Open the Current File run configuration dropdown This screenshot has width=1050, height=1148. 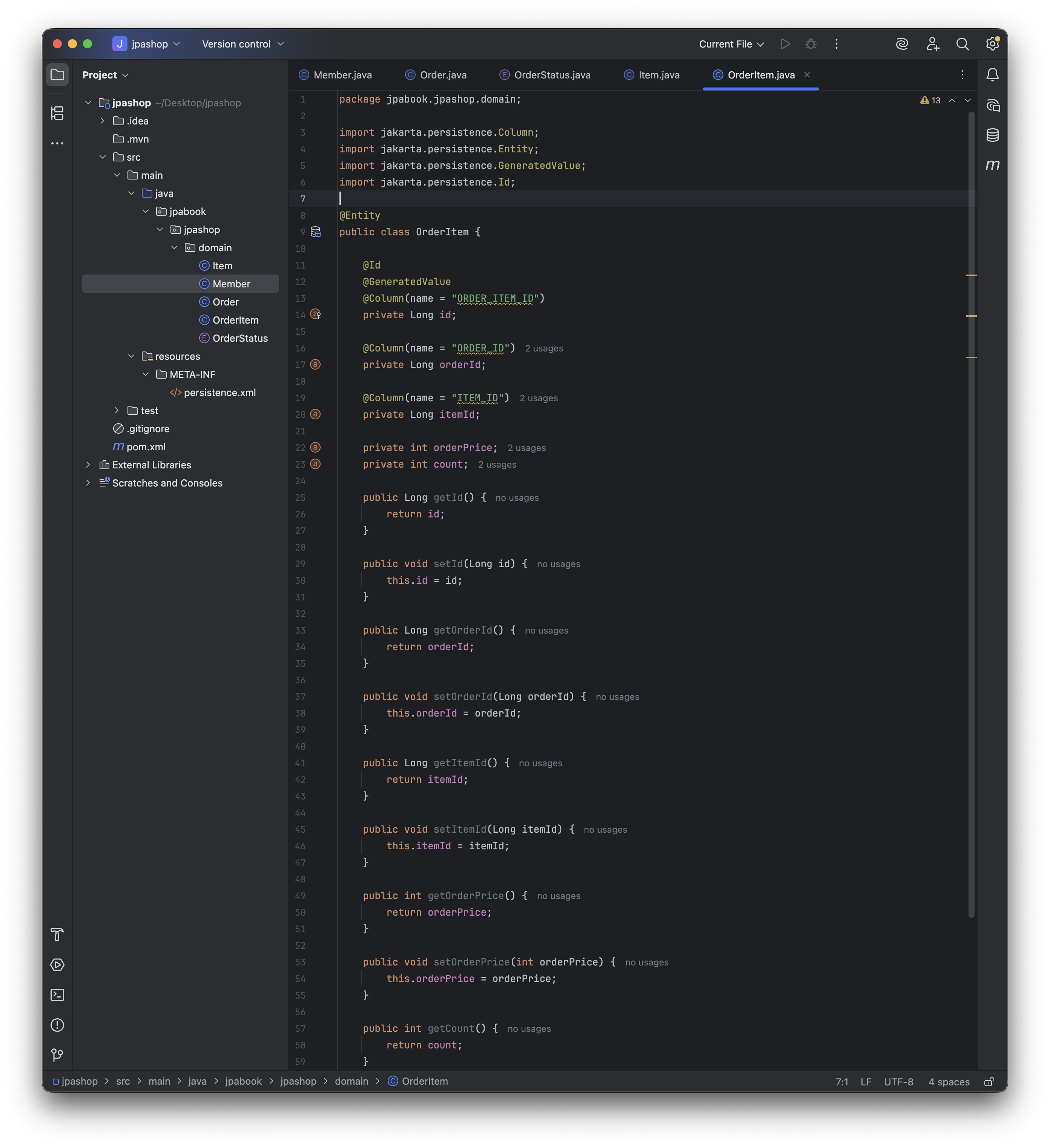tap(731, 44)
